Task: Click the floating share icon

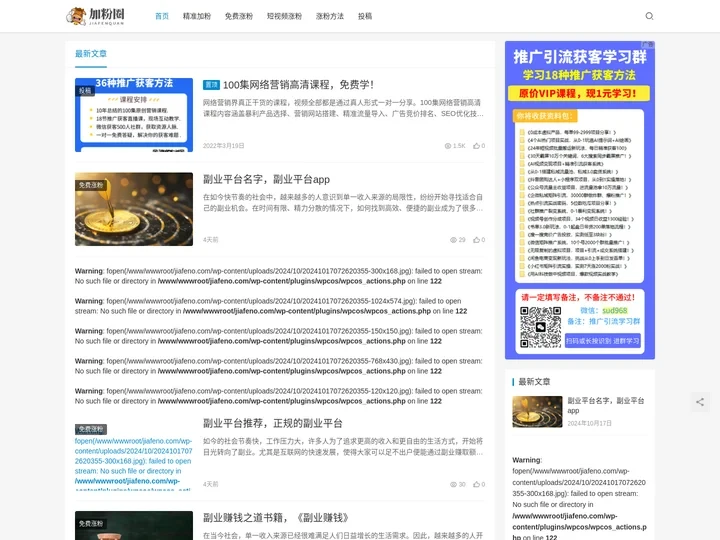Action: [700, 402]
